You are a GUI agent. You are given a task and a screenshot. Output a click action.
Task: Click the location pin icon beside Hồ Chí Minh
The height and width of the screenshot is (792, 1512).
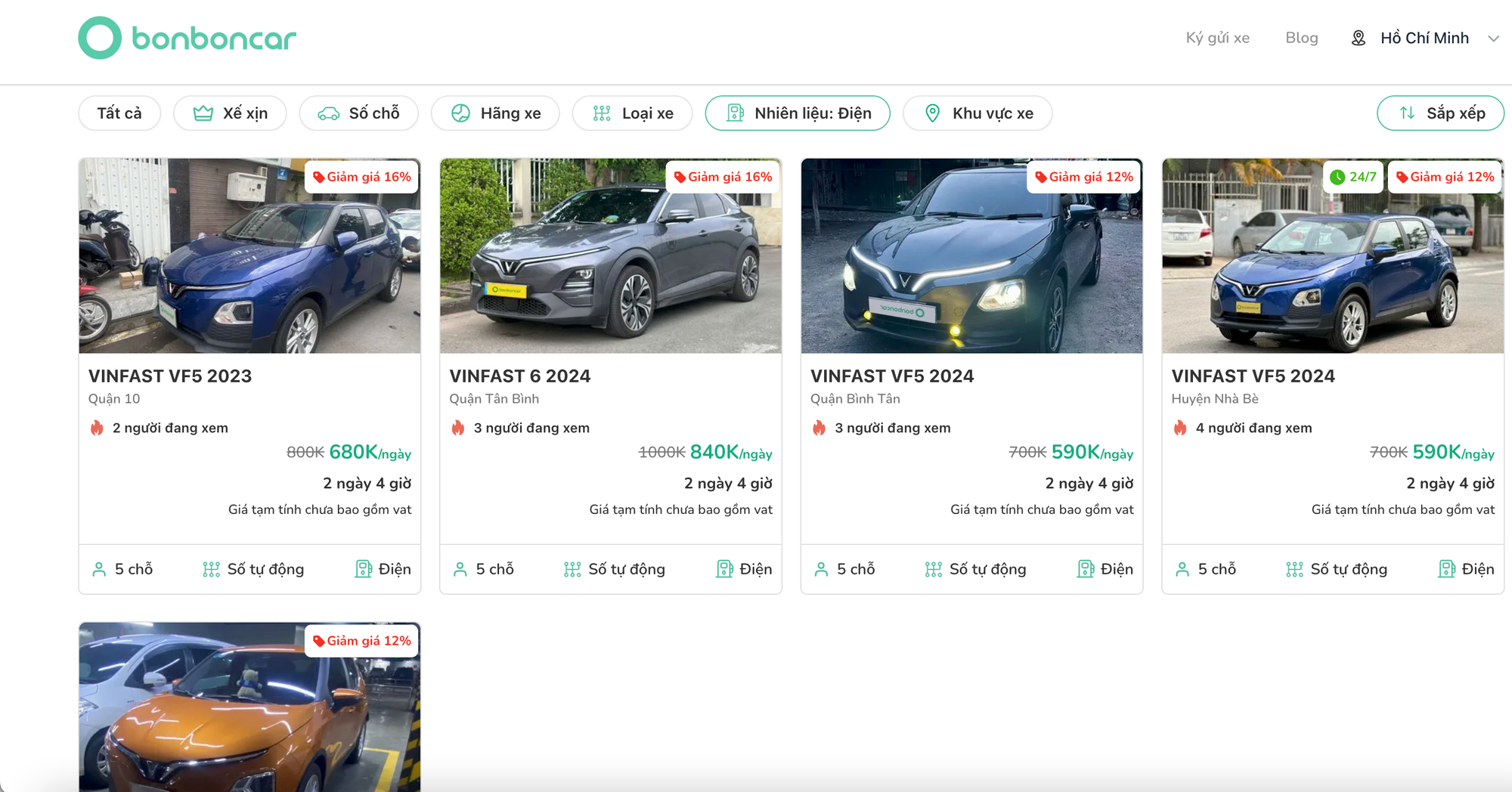click(1359, 38)
